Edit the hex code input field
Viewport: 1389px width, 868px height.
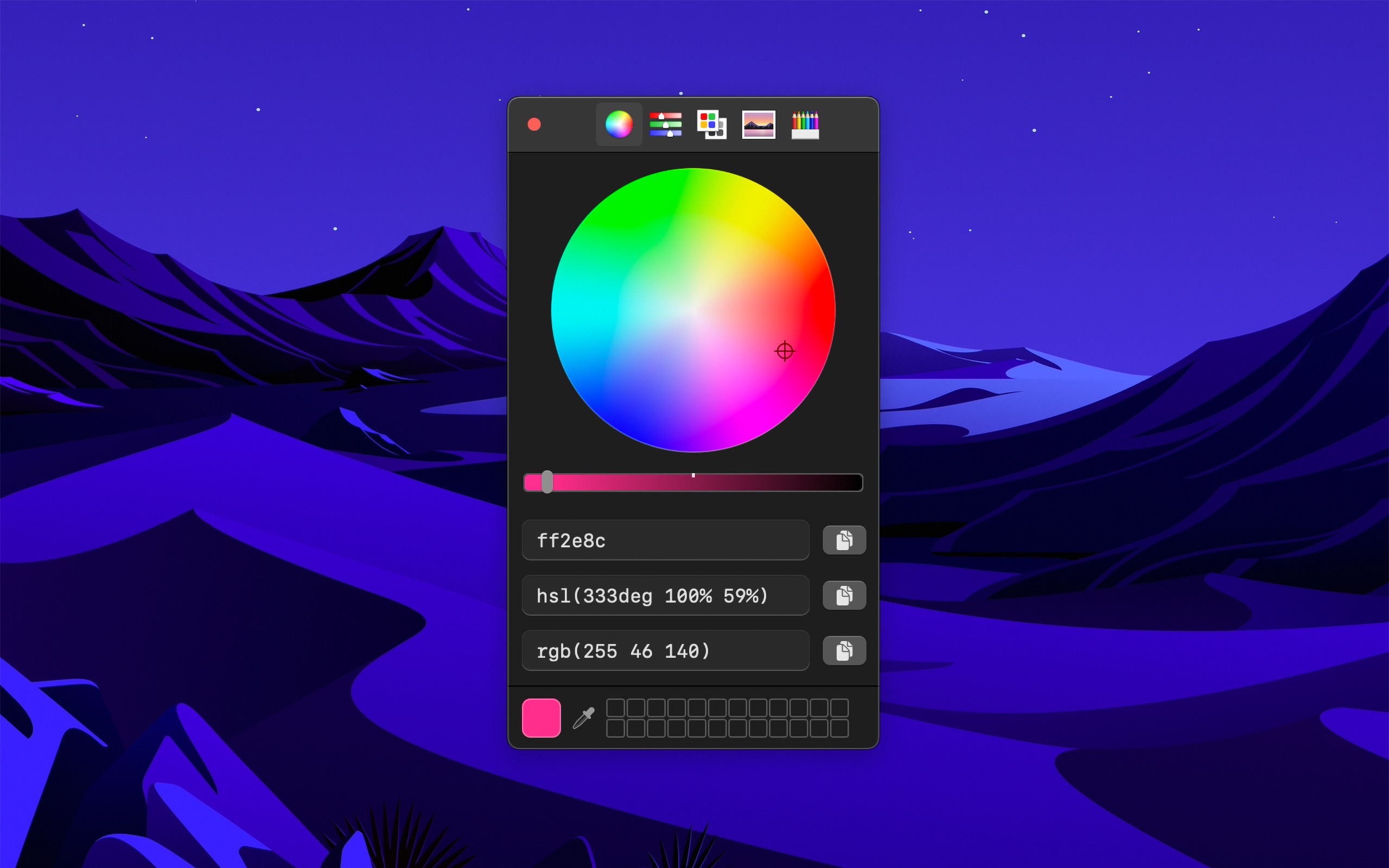[x=665, y=540]
